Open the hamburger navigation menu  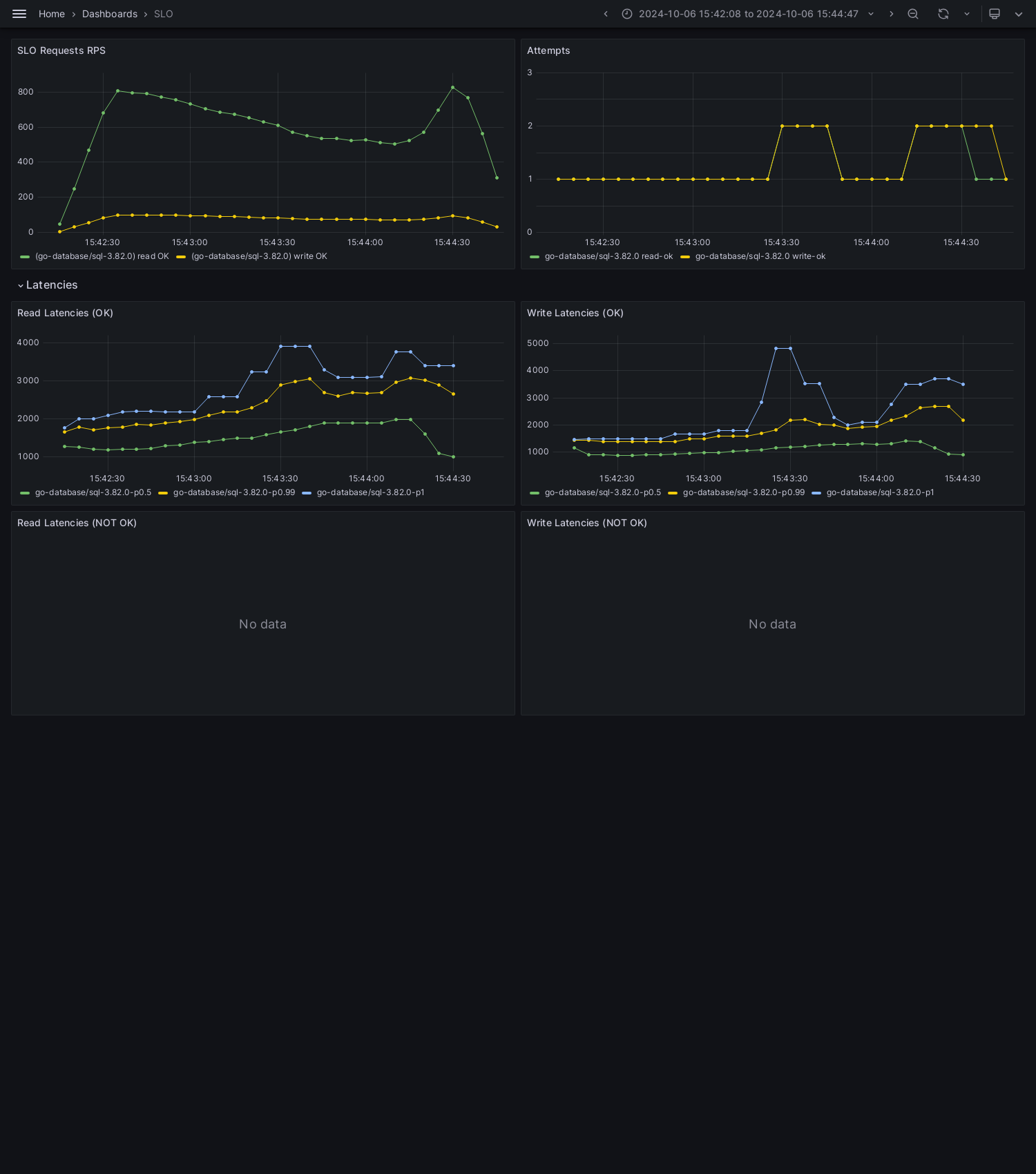tap(19, 14)
